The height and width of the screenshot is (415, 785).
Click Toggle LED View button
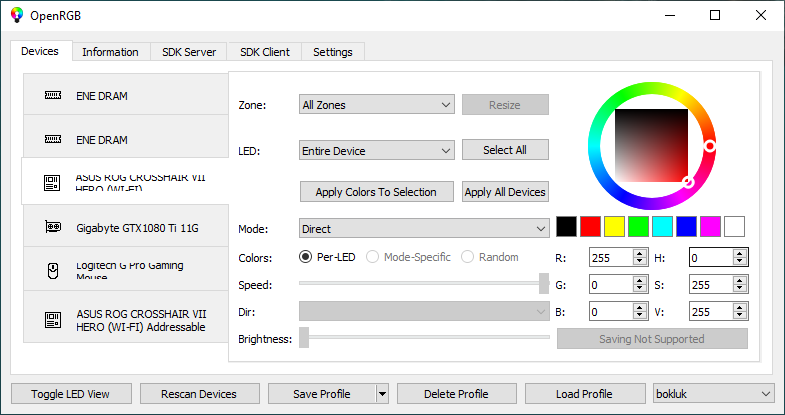(71, 394)
